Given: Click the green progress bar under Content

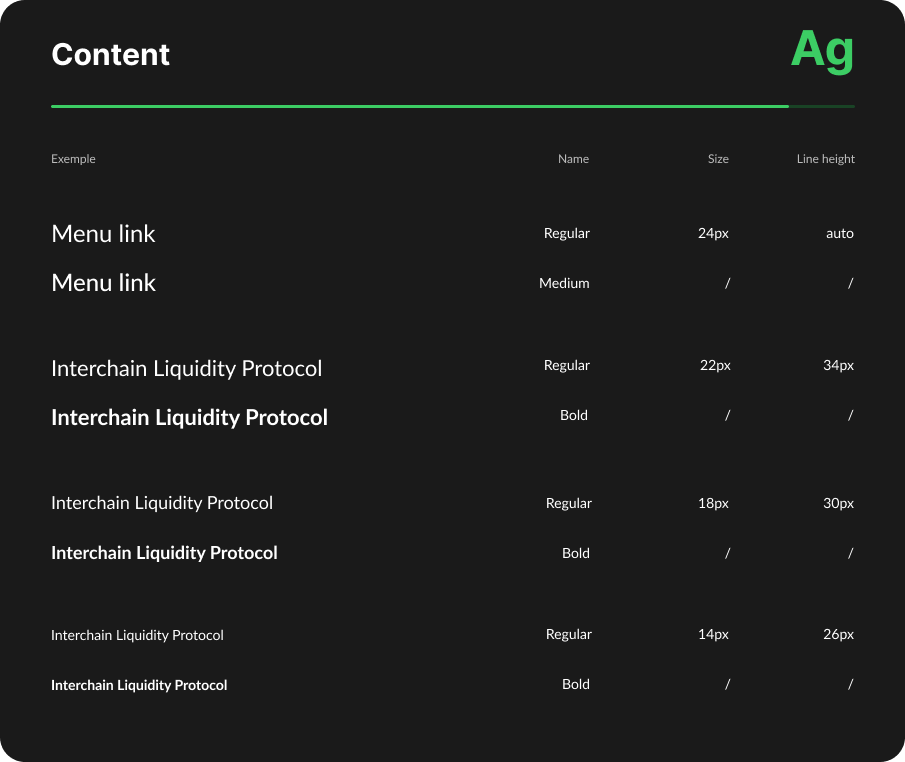Looking at the screenshot, I should [420, 106].
